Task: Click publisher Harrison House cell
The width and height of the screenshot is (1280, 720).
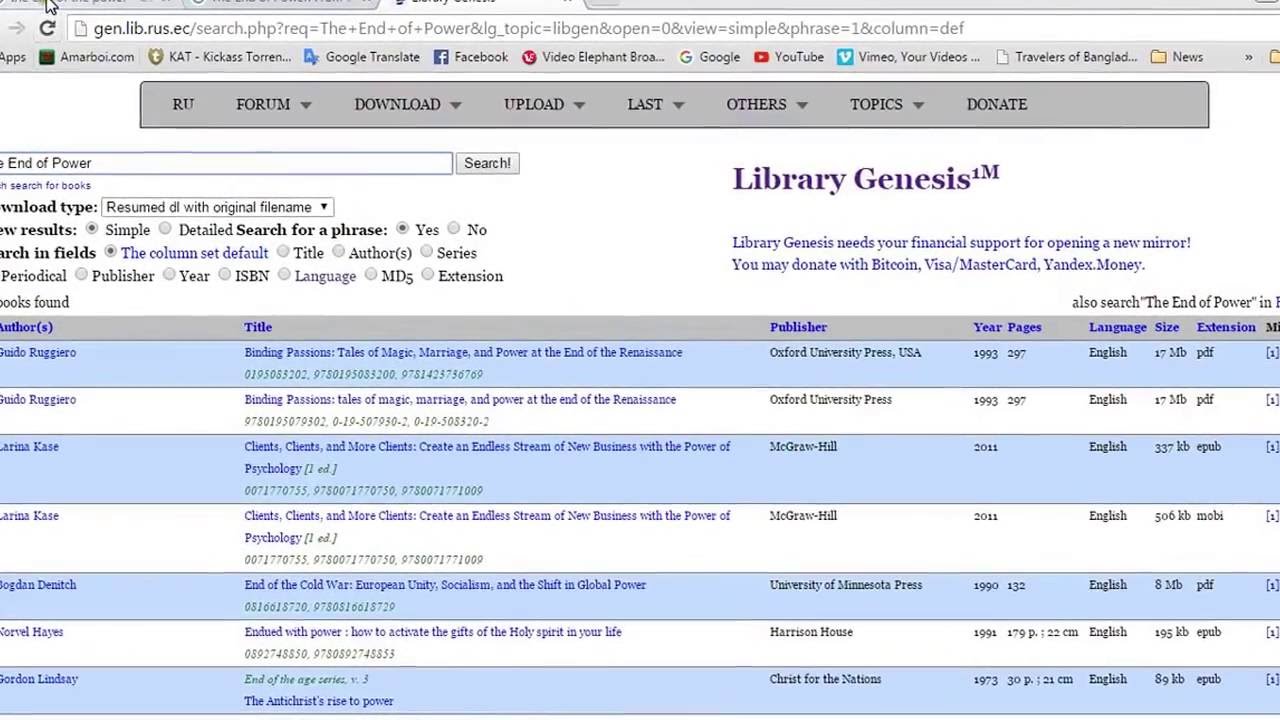Action: coord(811,632)
